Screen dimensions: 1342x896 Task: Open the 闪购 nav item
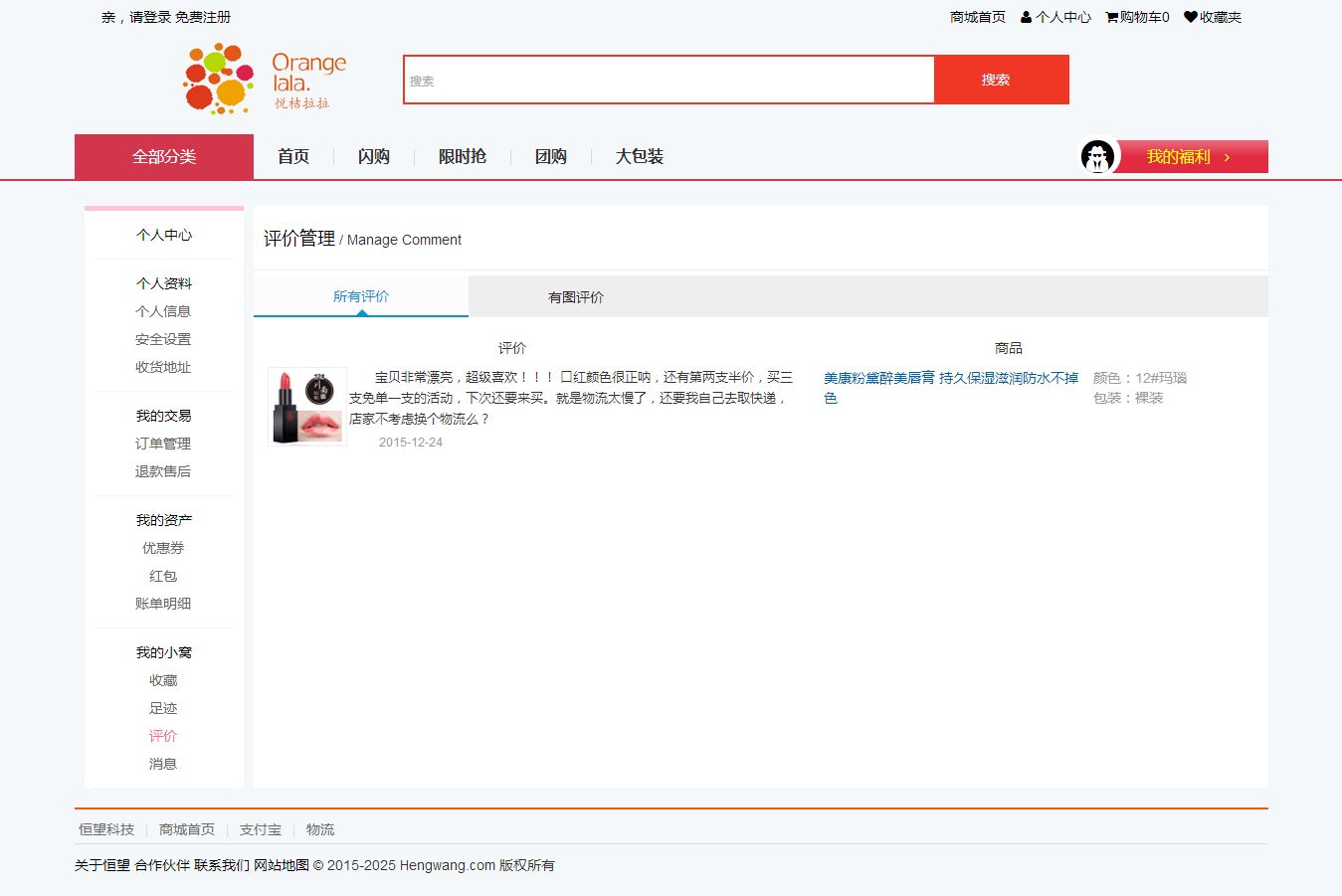[x=374, y=157]
